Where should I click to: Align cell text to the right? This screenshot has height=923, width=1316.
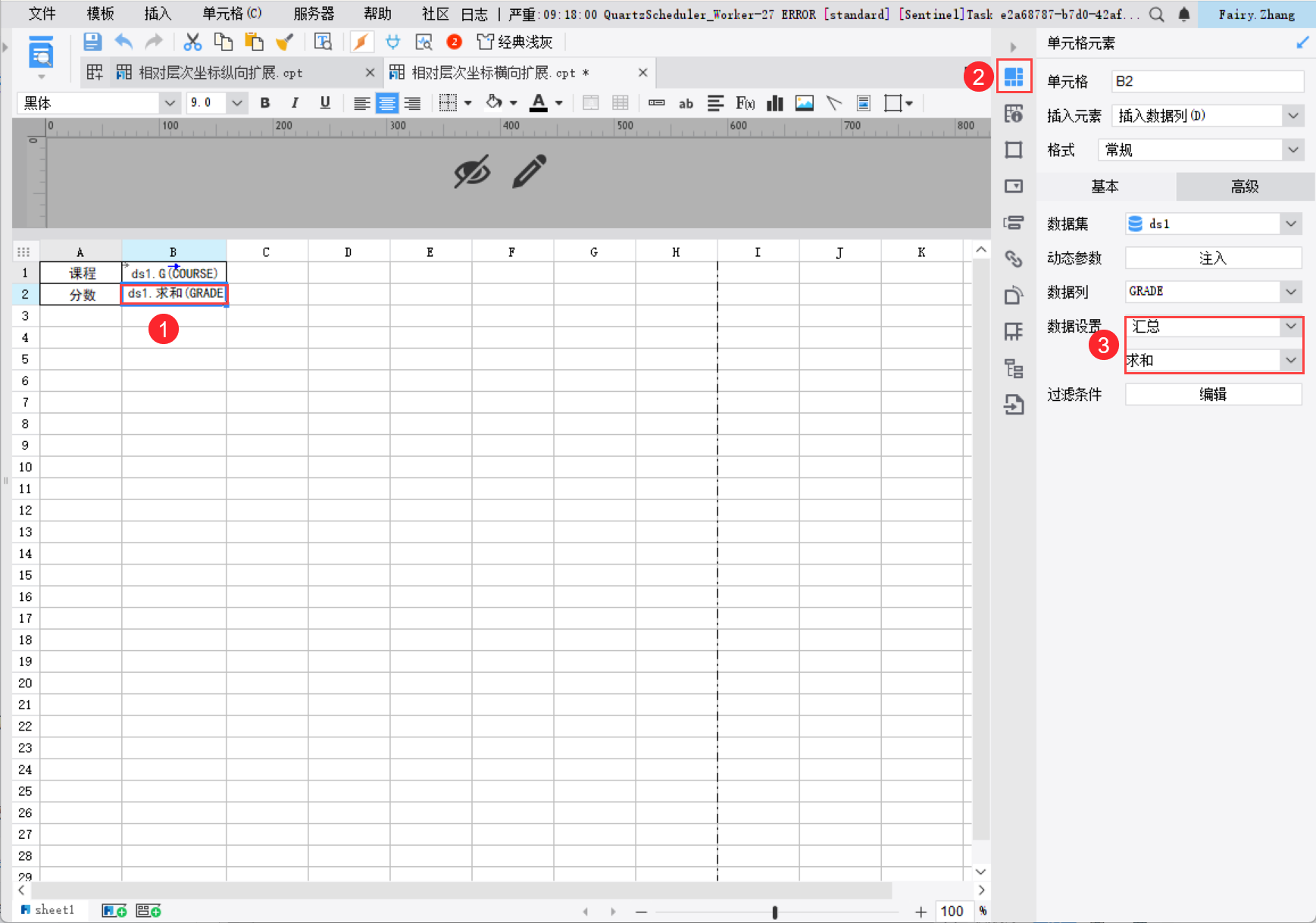pyautogui.click(x=412, y=103)
